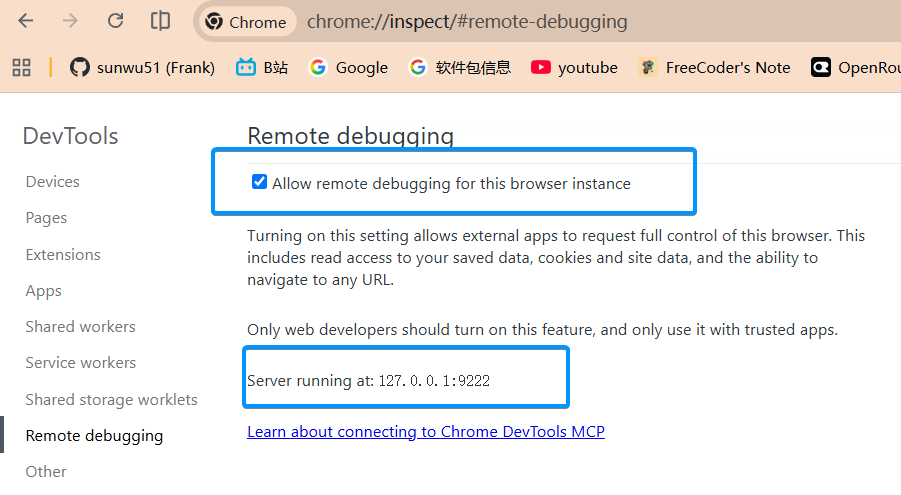Open the Google bookmark
Screen dimensions: 901x495
pos(348,67)
